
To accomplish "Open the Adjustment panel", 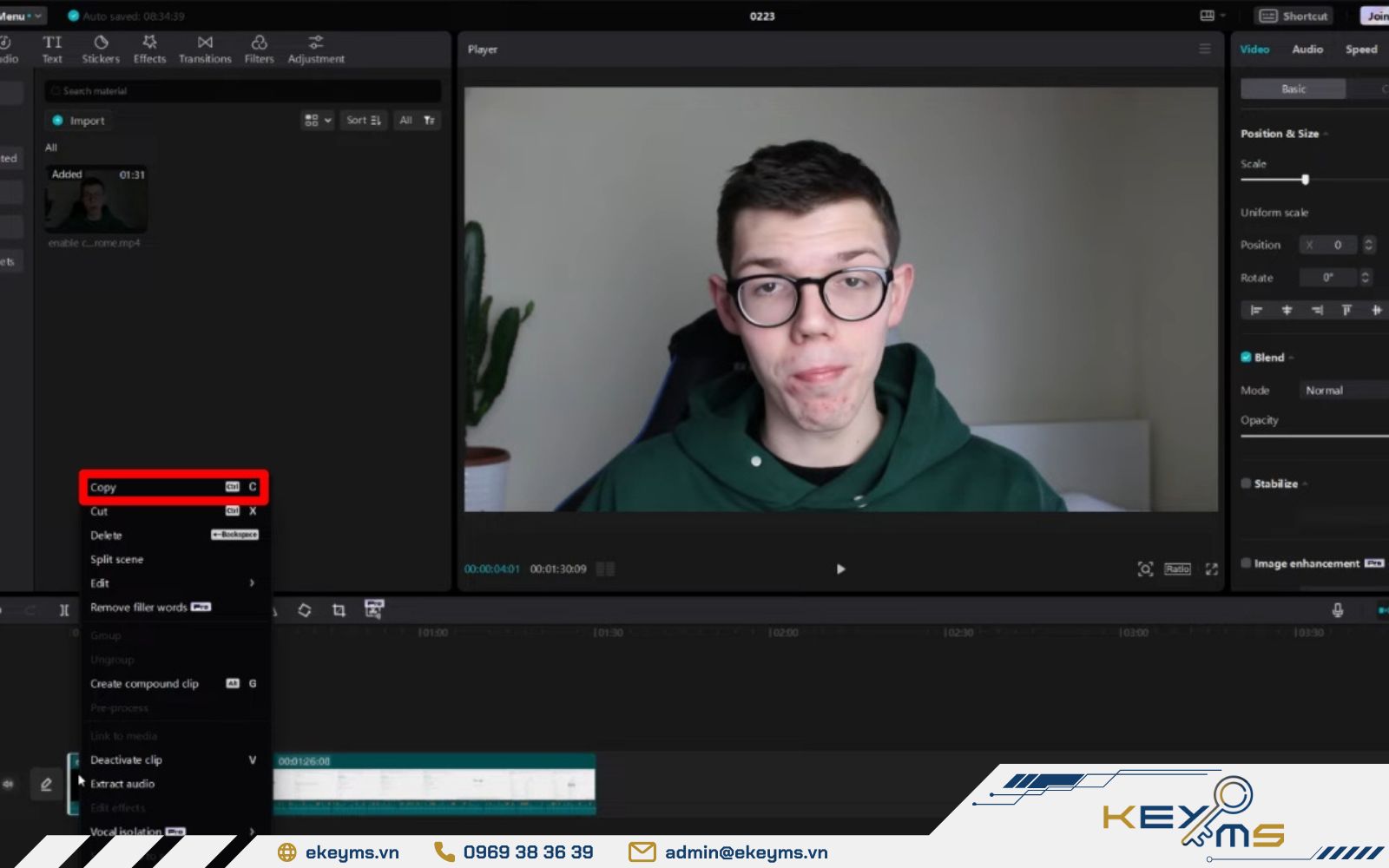I will [316, 49].
